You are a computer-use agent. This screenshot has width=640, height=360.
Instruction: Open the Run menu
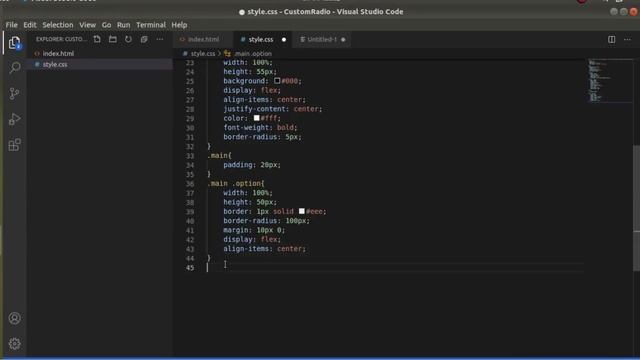coord(123,25)
